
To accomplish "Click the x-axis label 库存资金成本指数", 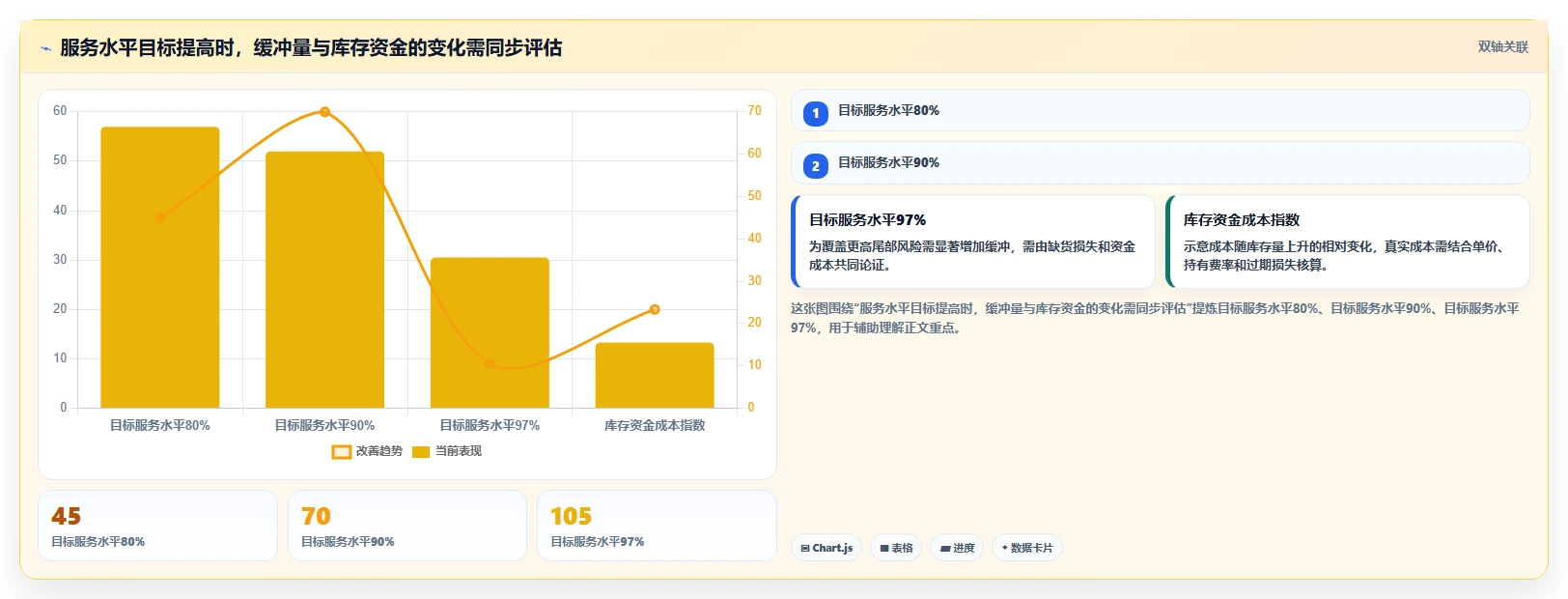I will (x=655, y=425).
